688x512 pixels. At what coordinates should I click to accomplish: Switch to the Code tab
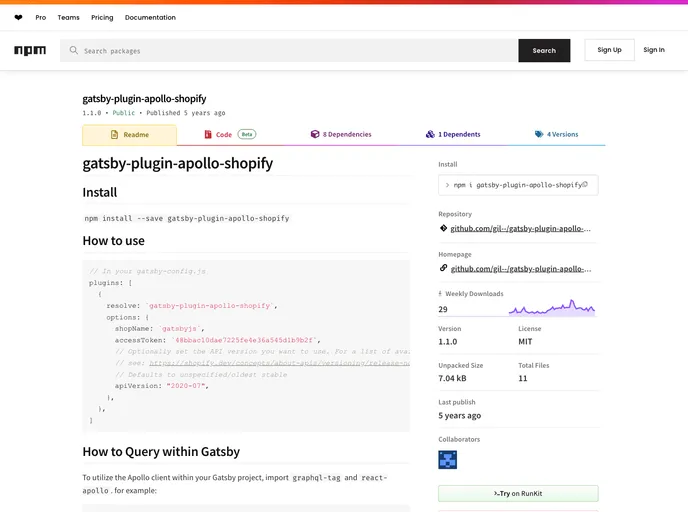230,134
